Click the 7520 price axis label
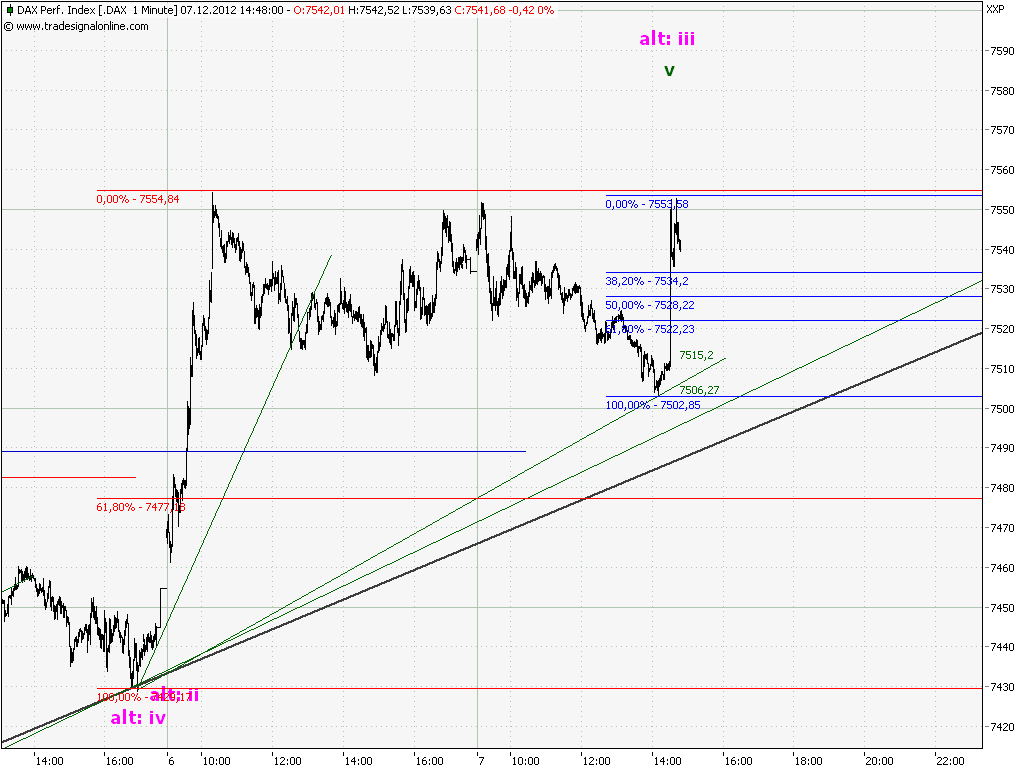1024x768 pixels. point(1002,329)
